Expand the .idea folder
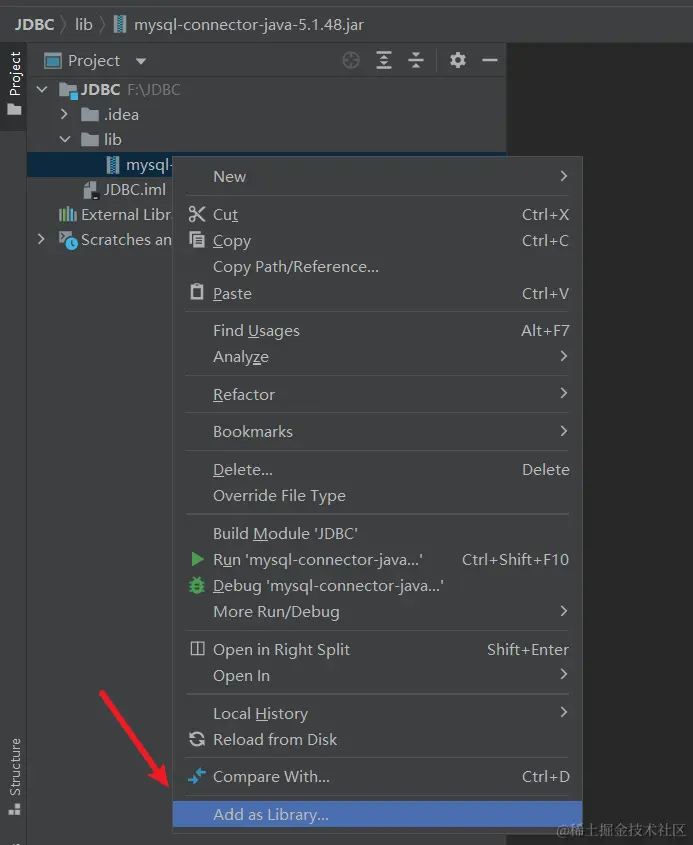 [65, 115]
